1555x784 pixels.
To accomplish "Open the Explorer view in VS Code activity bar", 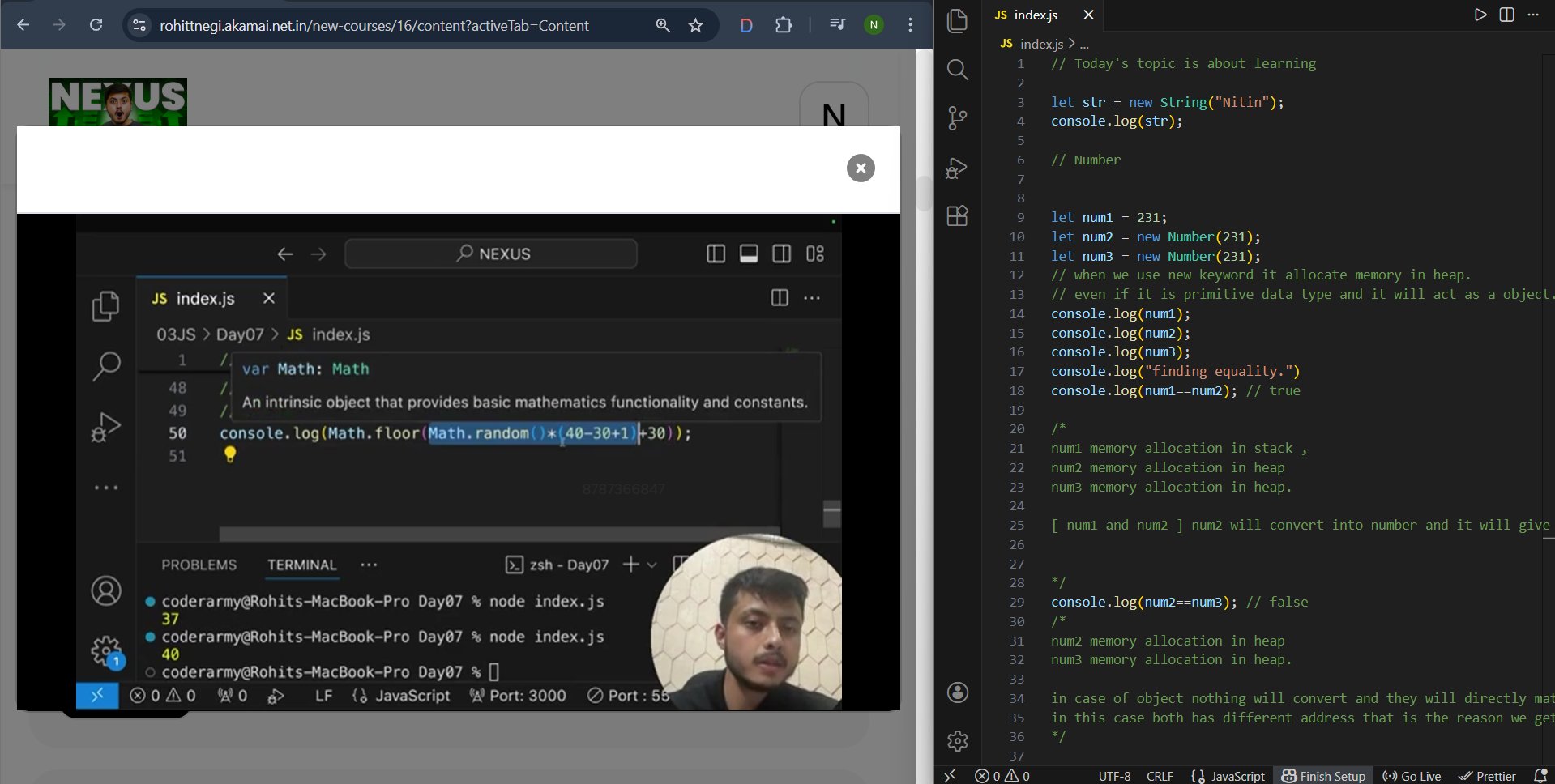I will tap(957, 21).
